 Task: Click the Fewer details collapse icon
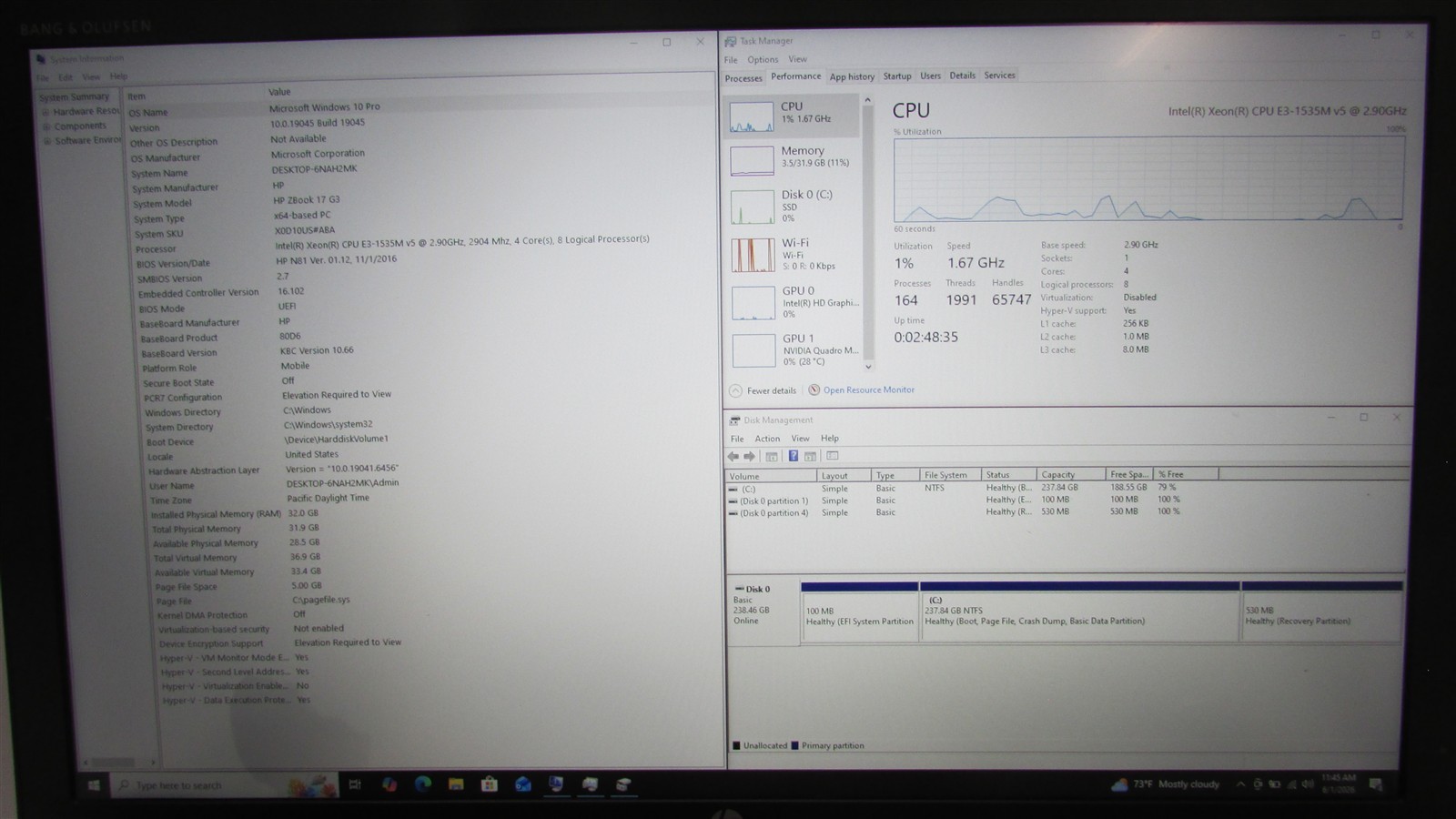[x=735, y=390]
